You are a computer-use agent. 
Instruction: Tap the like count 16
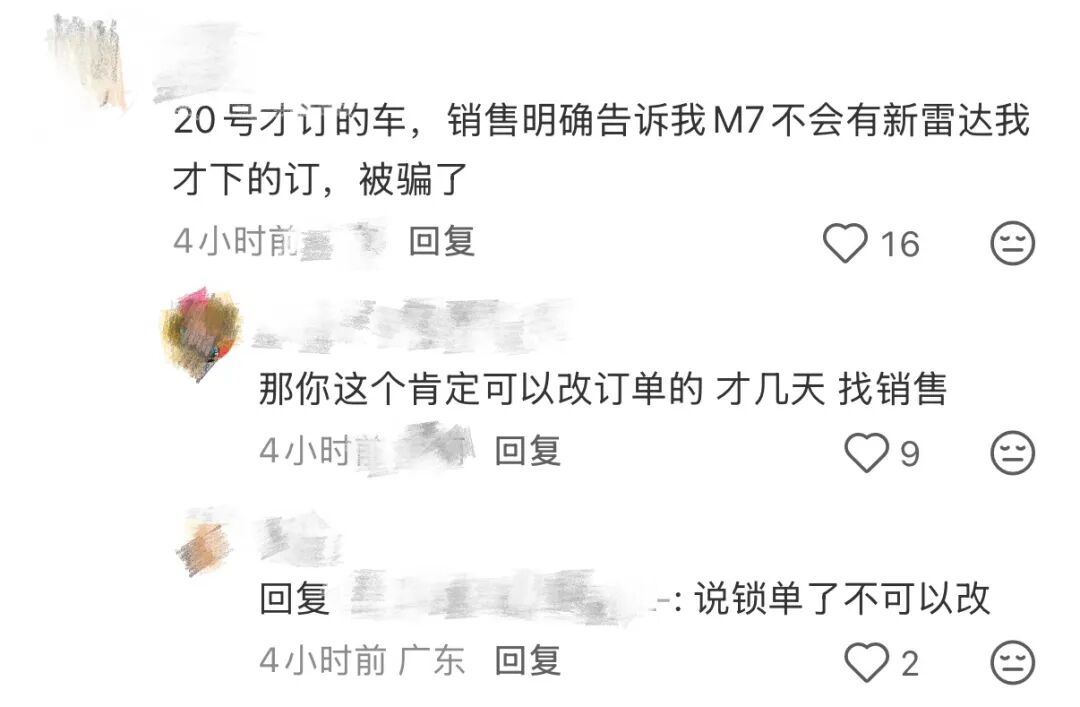(900, 245)
